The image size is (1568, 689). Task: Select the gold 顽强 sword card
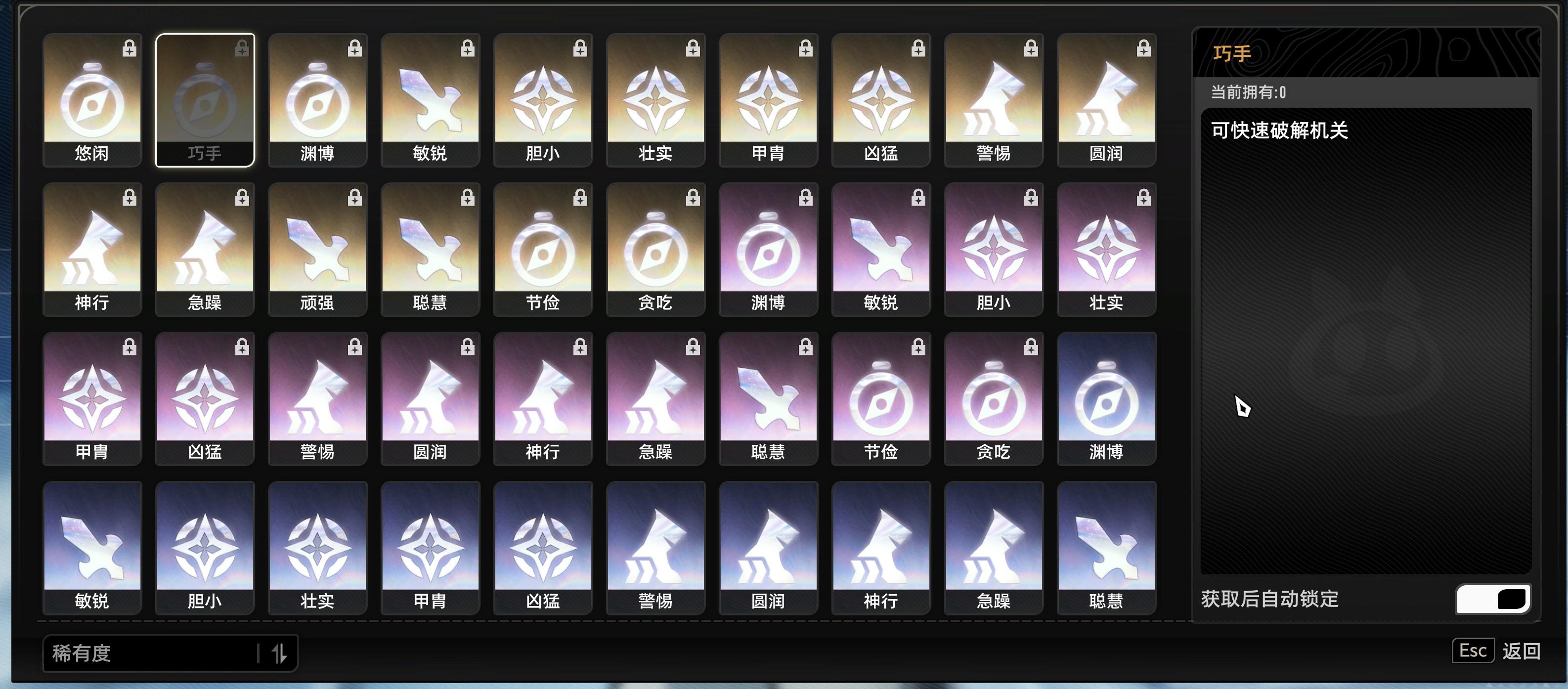tap(318, 249)
